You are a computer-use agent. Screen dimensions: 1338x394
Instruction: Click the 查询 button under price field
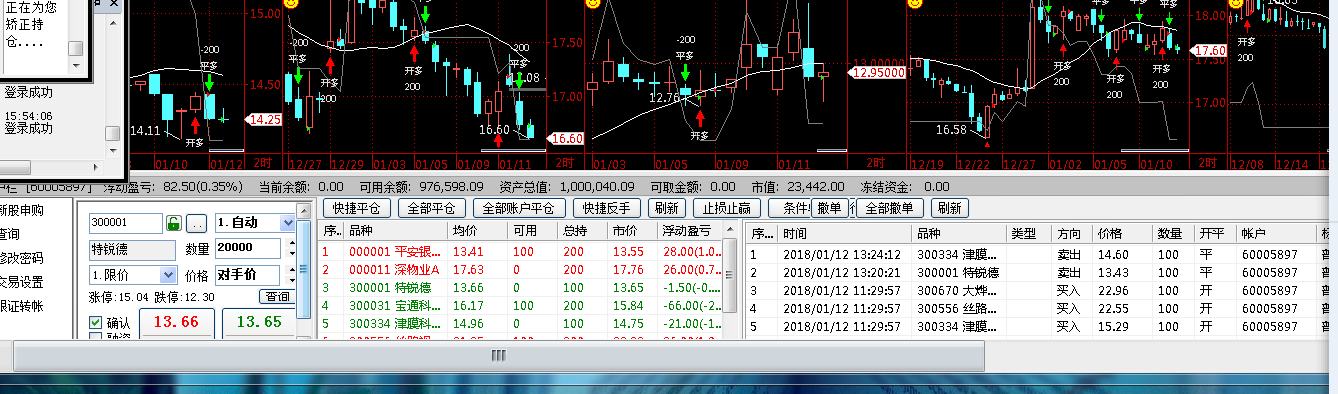click(x=277, y=297)
